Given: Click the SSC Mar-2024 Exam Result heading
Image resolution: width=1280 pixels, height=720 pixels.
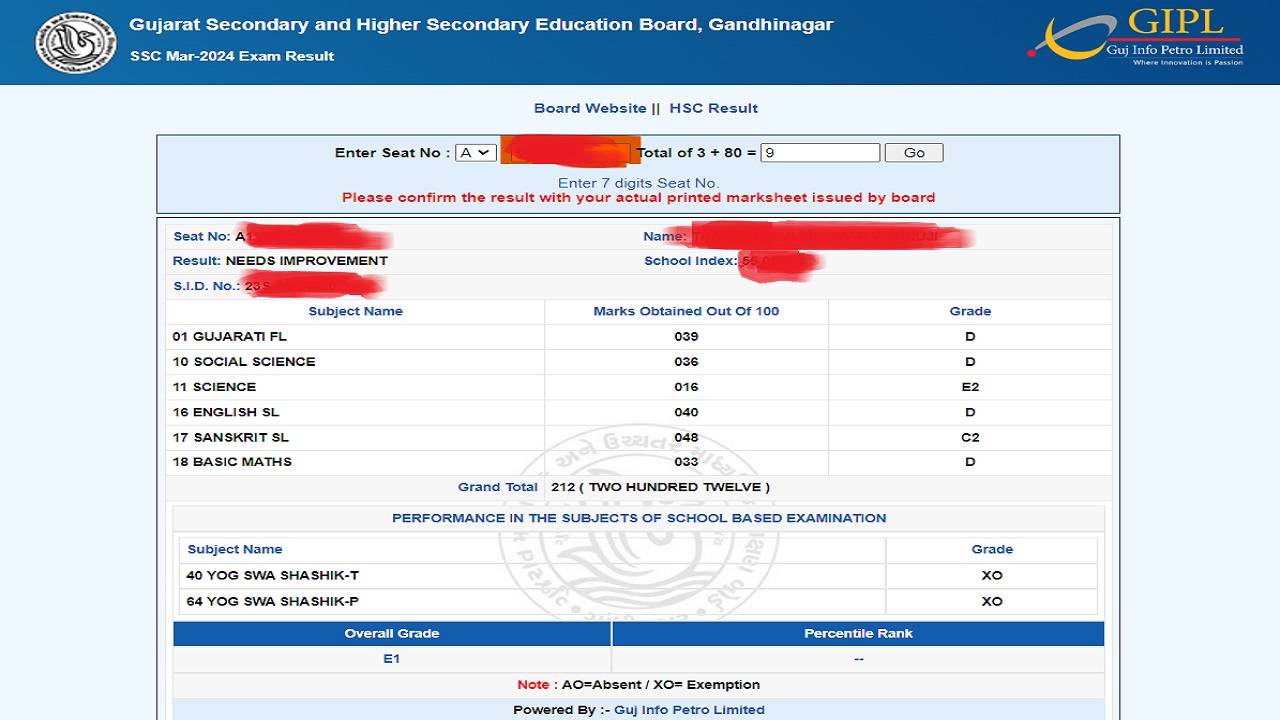Looking at the screenshot, I should 230,56.
